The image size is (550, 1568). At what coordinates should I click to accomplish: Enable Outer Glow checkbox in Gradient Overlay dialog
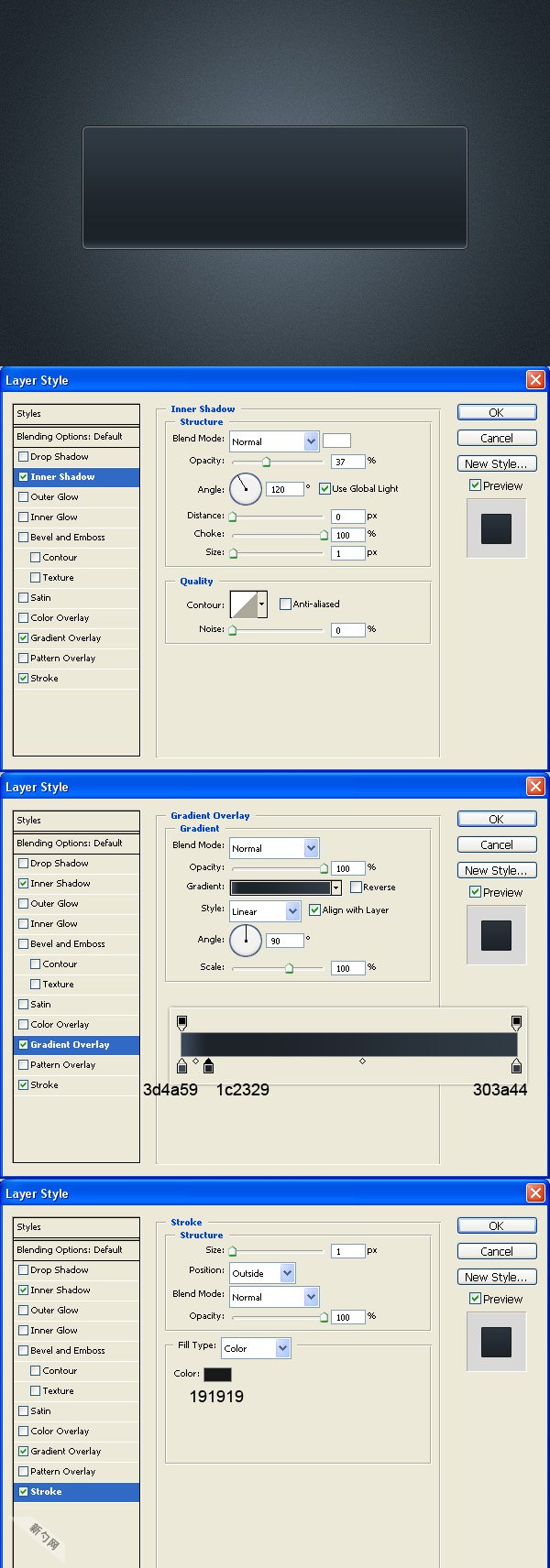click(x=24, y=904)
